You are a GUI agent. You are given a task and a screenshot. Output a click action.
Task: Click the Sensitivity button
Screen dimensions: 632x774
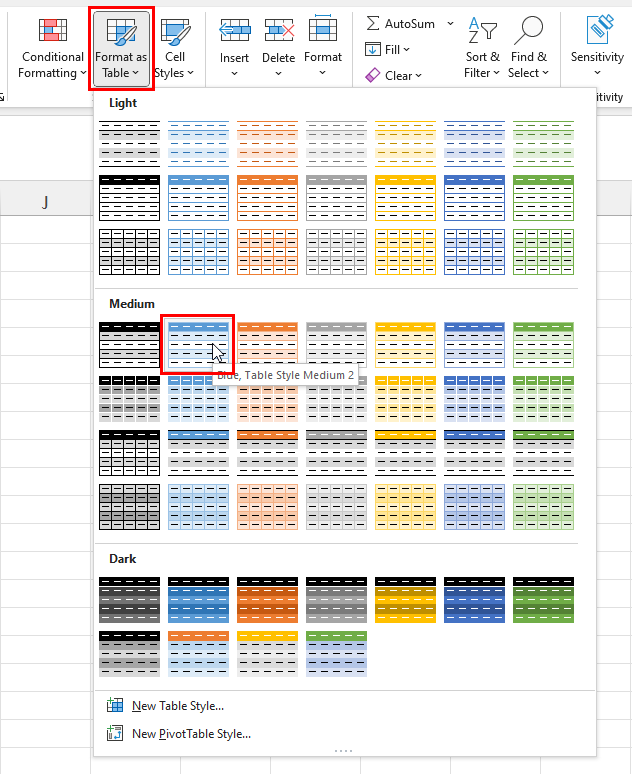tap(597, 47)
